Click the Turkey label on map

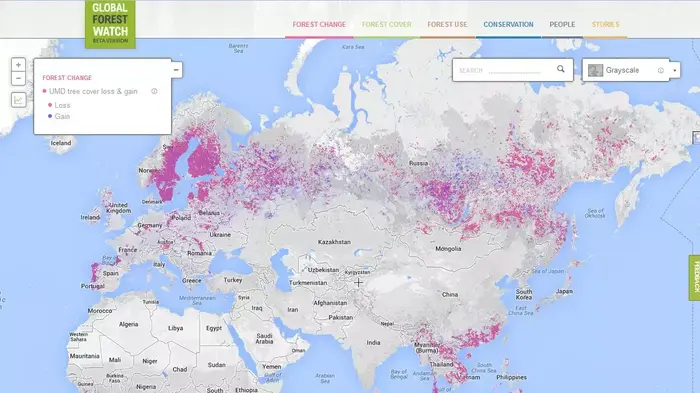point(233,280)
